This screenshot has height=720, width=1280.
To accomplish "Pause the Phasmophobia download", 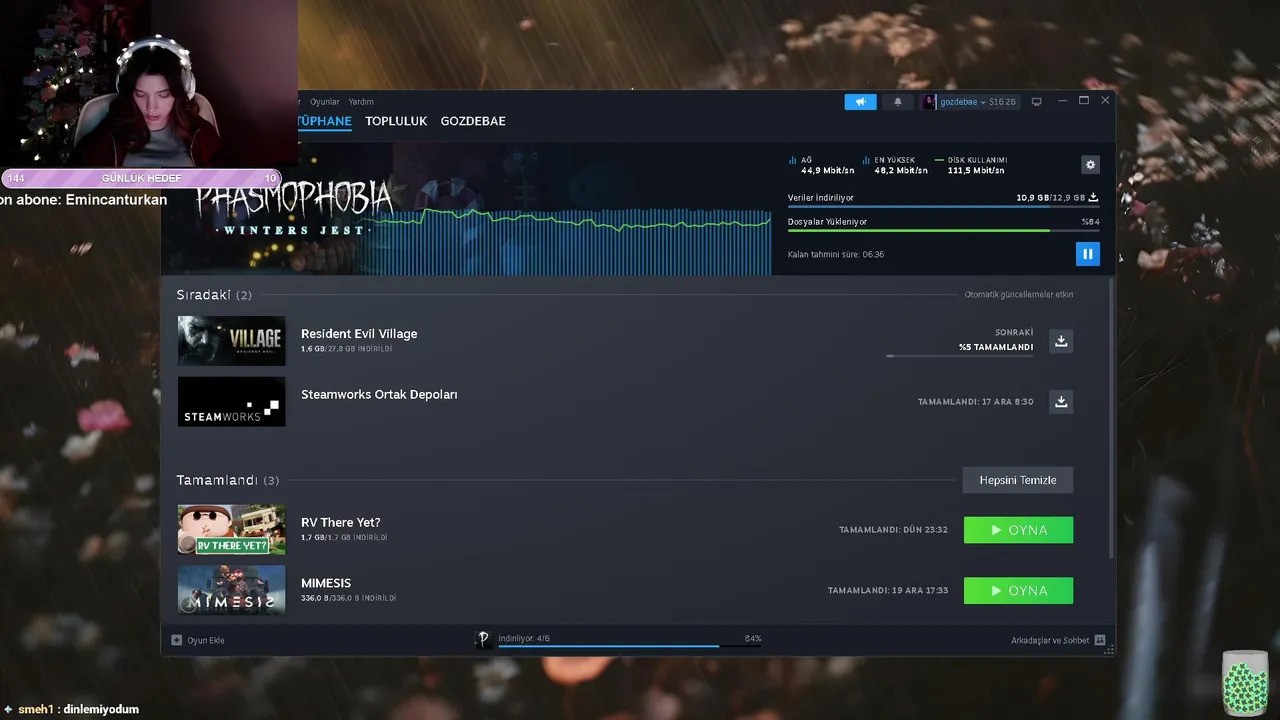I will [1088, 254].
